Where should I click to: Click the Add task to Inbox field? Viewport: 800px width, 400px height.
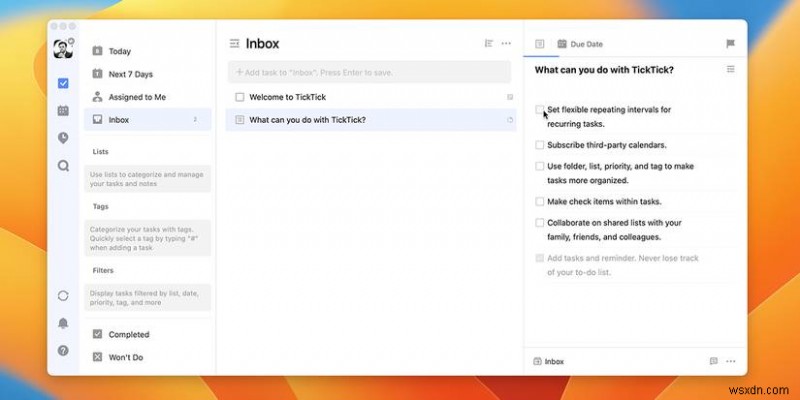pyautogui.click(x=369, y=72)
